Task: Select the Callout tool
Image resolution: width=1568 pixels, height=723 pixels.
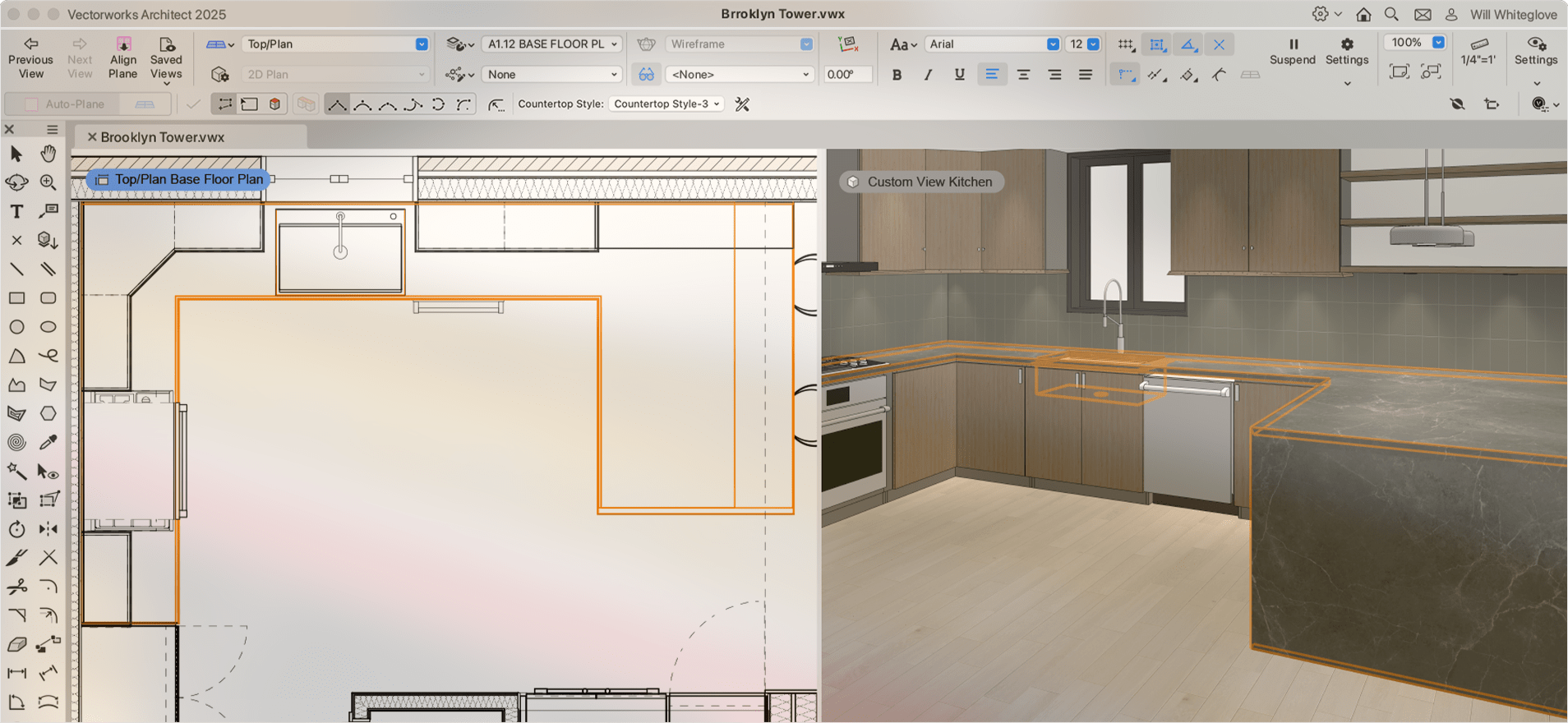Action: (x=48, y=211)
